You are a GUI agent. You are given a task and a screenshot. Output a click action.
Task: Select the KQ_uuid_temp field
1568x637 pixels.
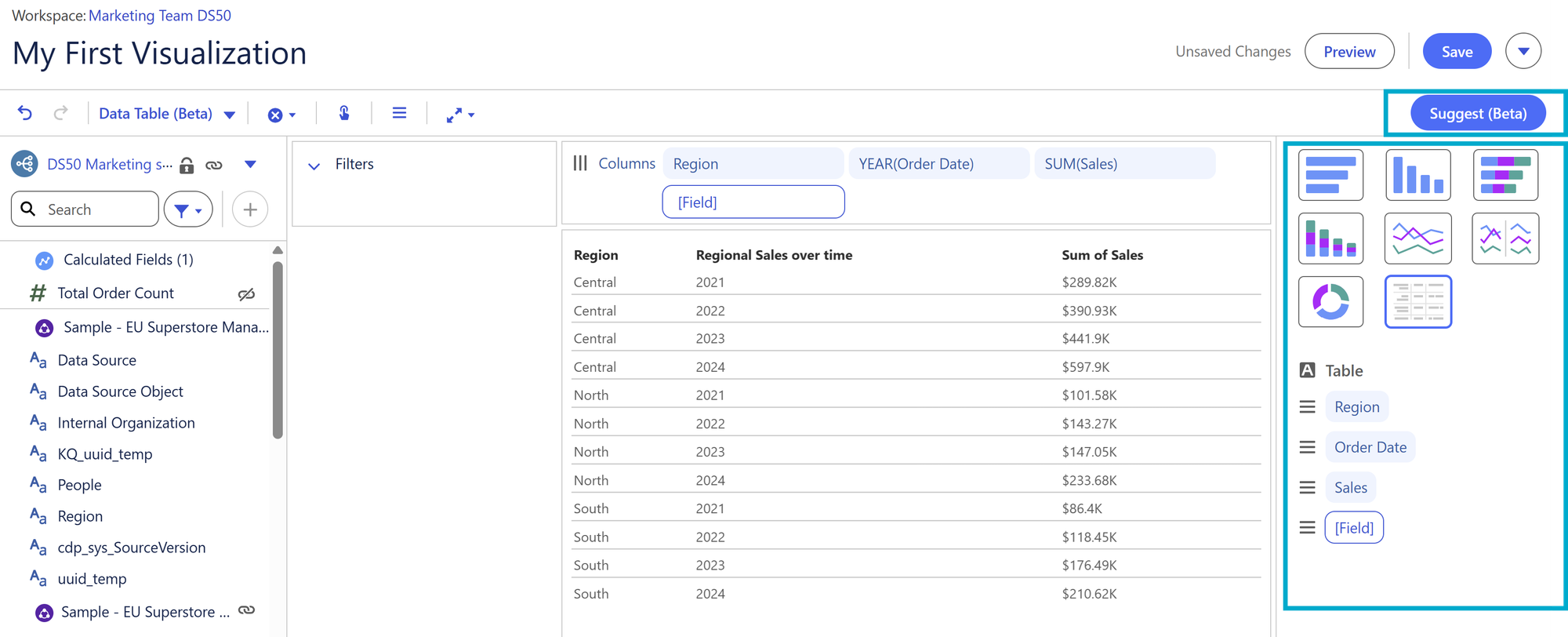(104, 454)
